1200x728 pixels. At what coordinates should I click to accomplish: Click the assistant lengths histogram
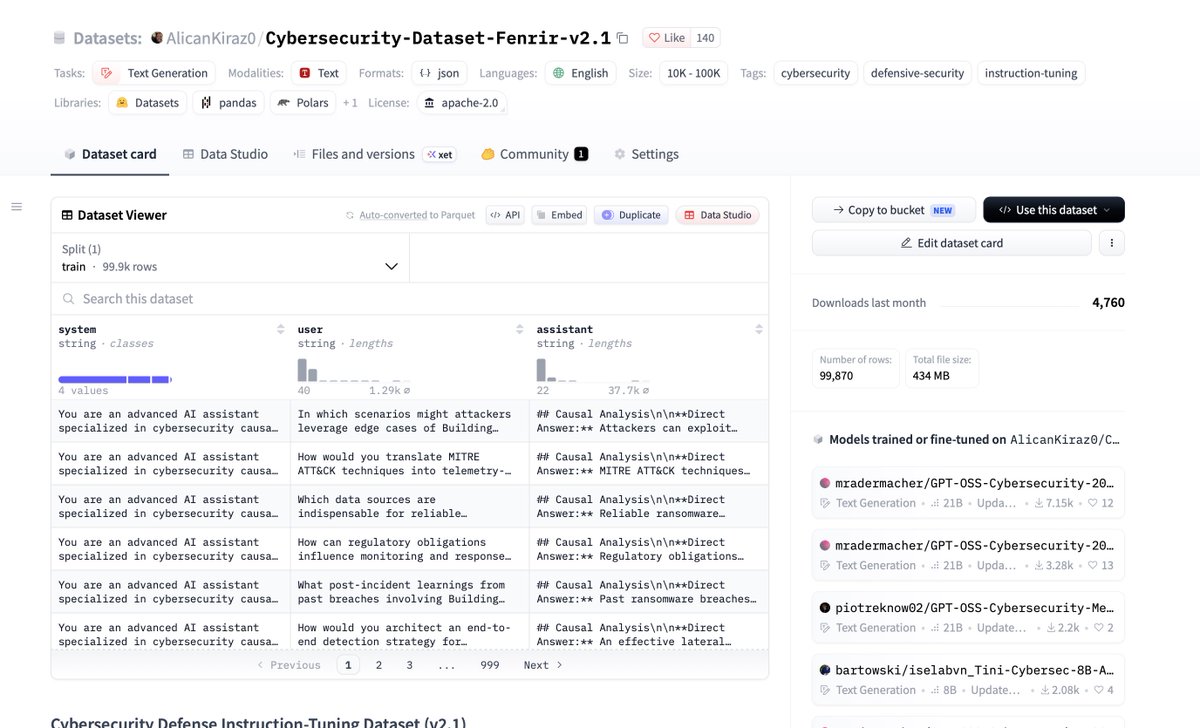593,370
